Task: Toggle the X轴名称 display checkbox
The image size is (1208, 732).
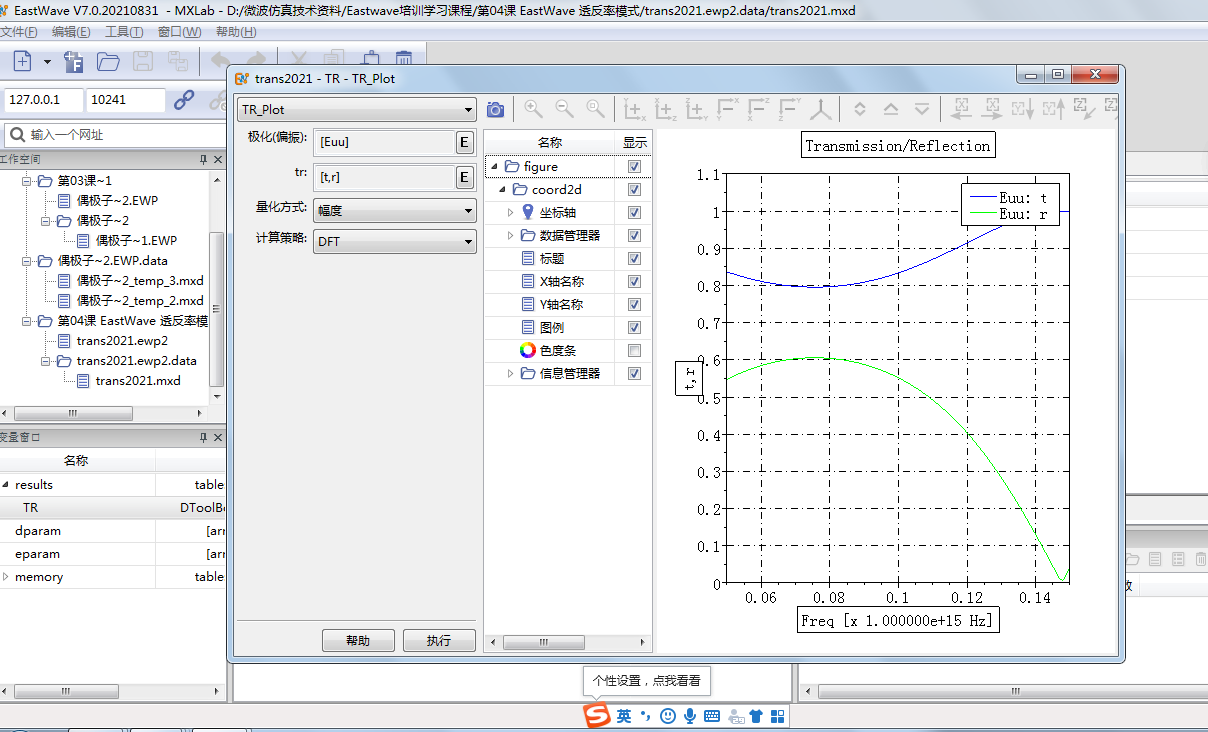Action: pos(634,282)
